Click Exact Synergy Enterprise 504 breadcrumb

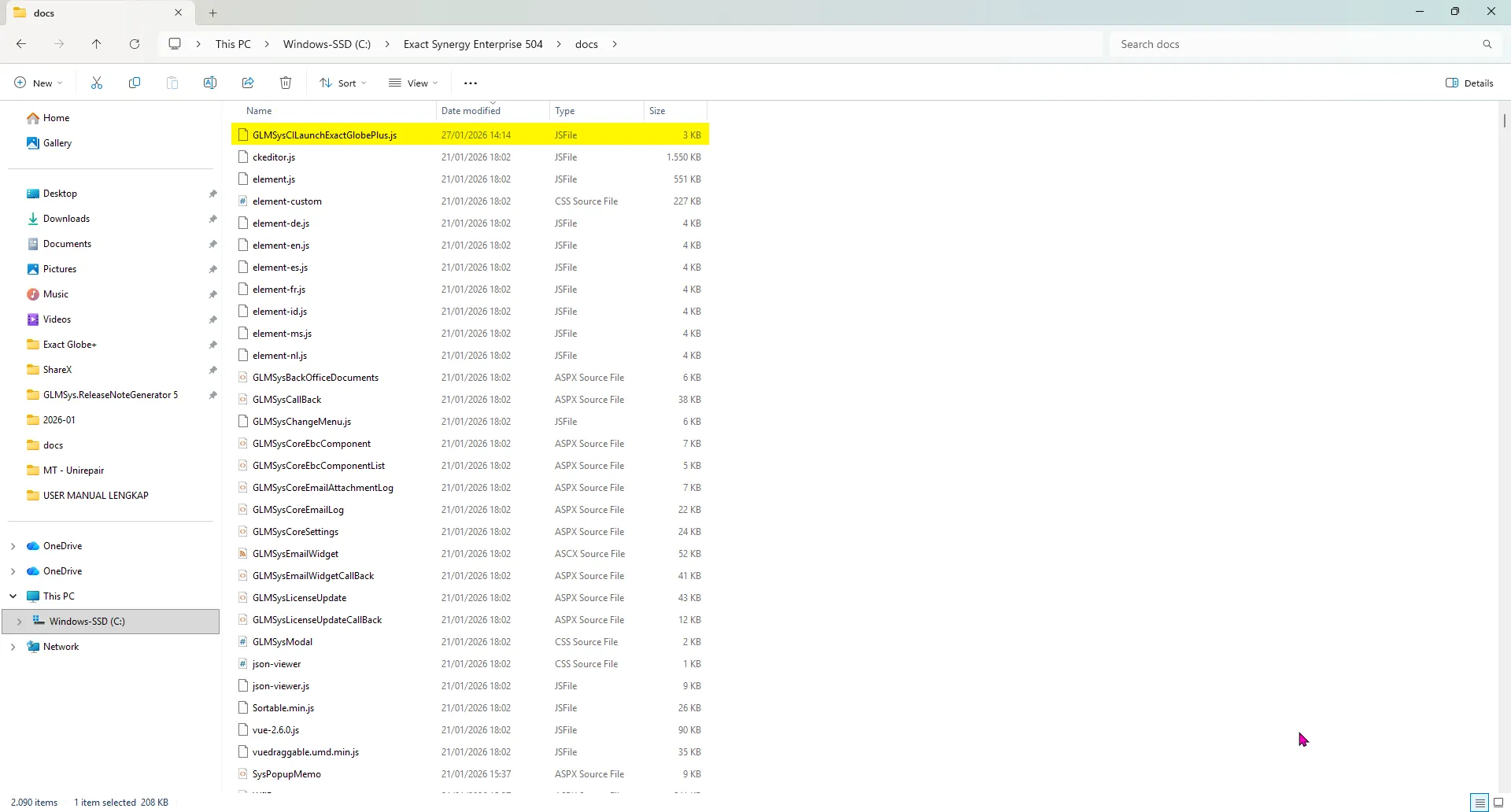click(x=473, y=44)
